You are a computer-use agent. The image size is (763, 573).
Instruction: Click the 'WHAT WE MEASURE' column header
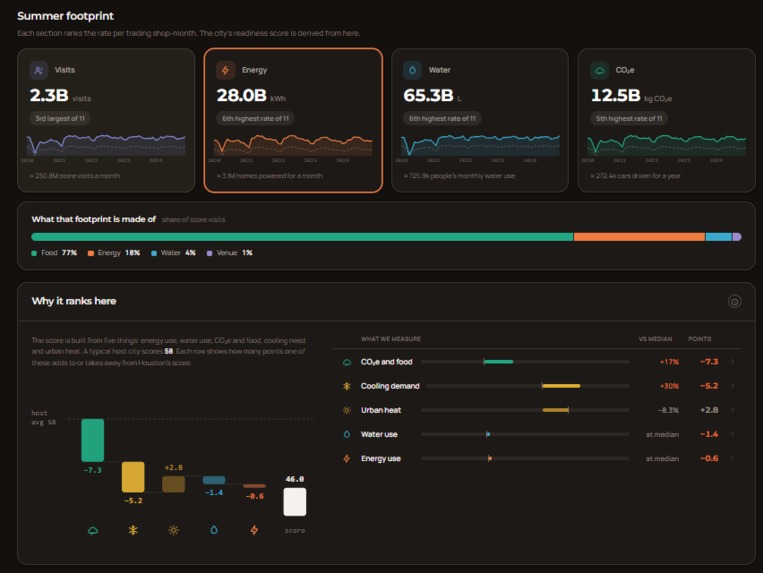point(391,339)
